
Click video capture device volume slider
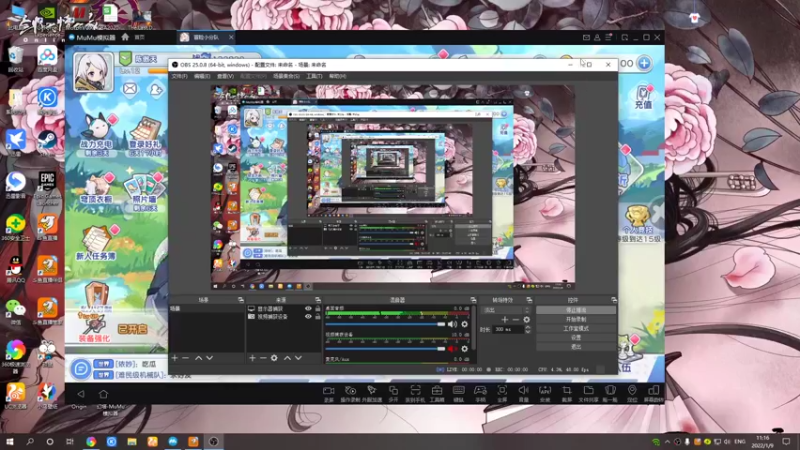[x=385, y=349]
